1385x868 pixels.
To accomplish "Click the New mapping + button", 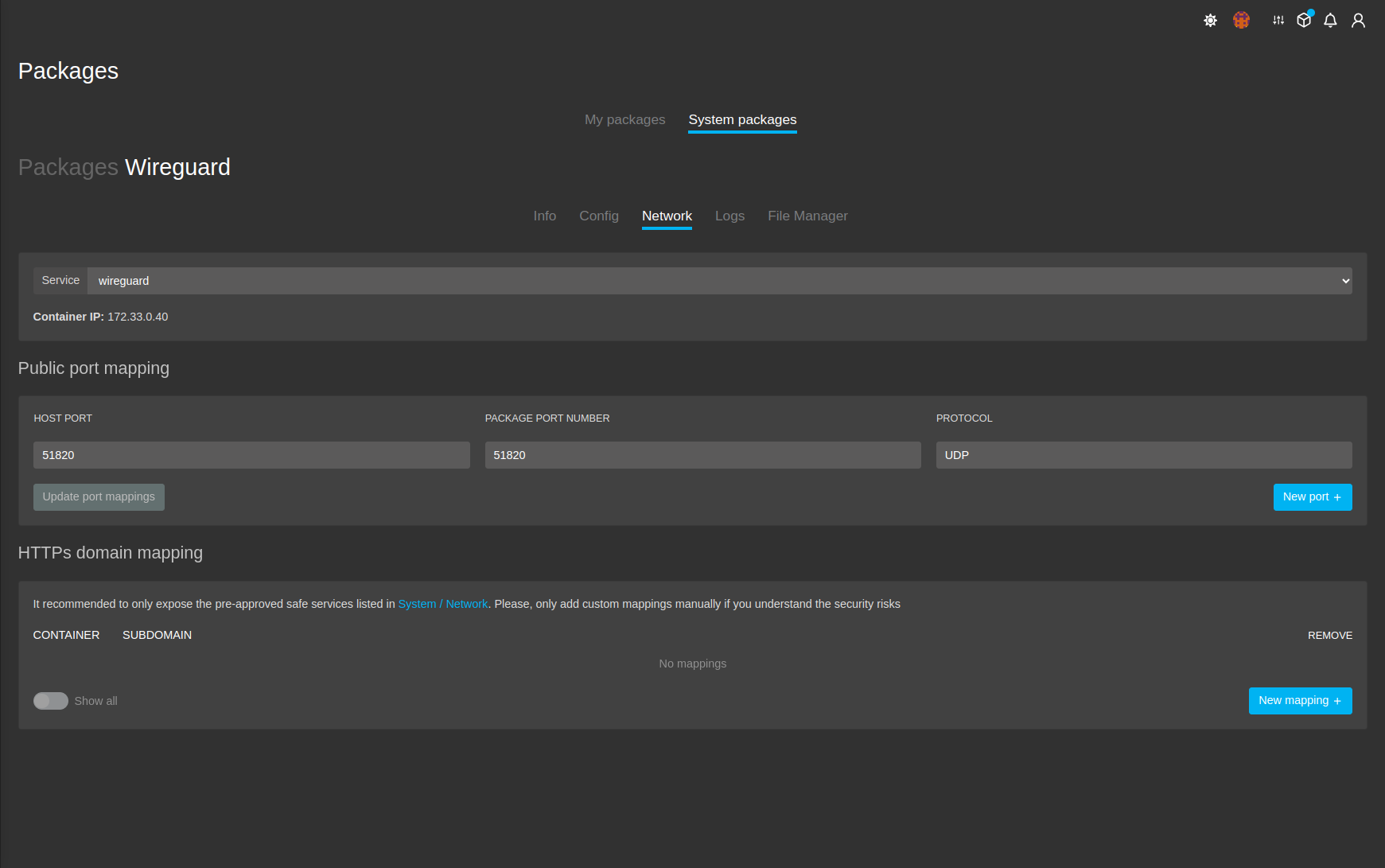I will pyautogui.click(x=1300, y=700).
